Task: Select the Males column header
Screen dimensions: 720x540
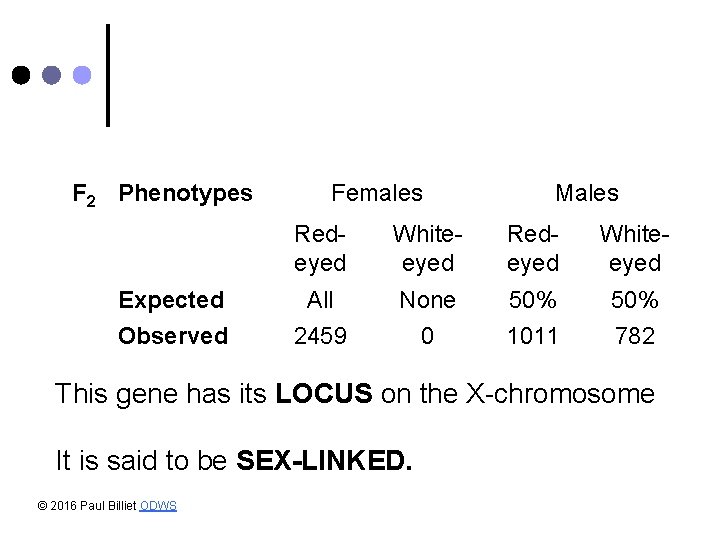Action: [x=587, y=193]
